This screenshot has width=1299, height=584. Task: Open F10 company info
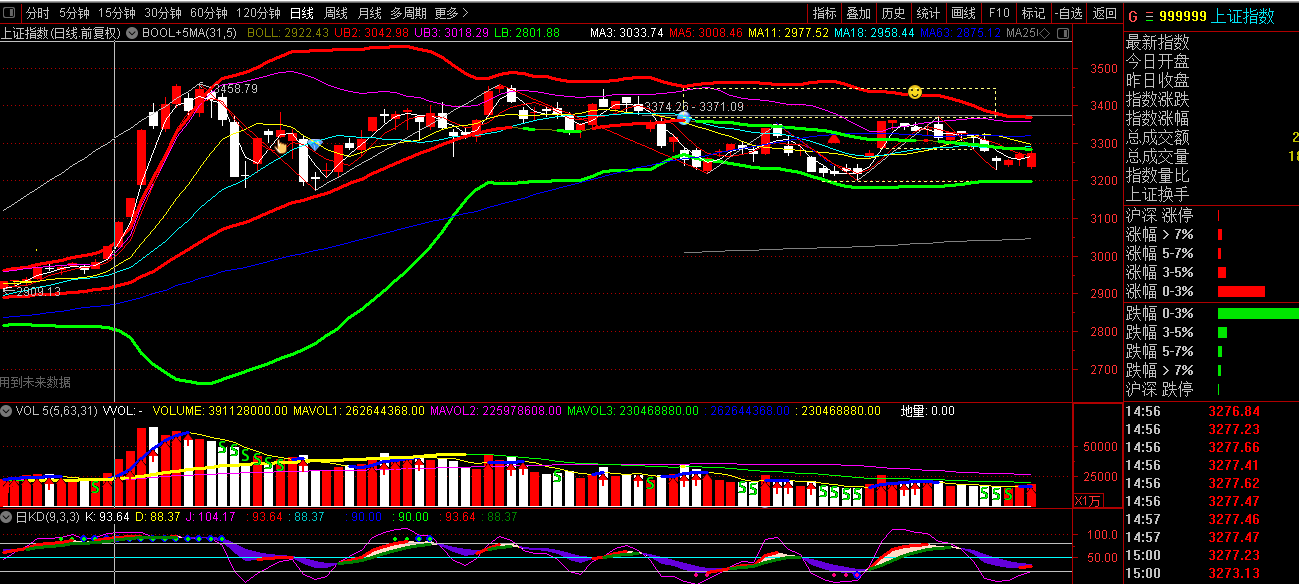[999, 13]
